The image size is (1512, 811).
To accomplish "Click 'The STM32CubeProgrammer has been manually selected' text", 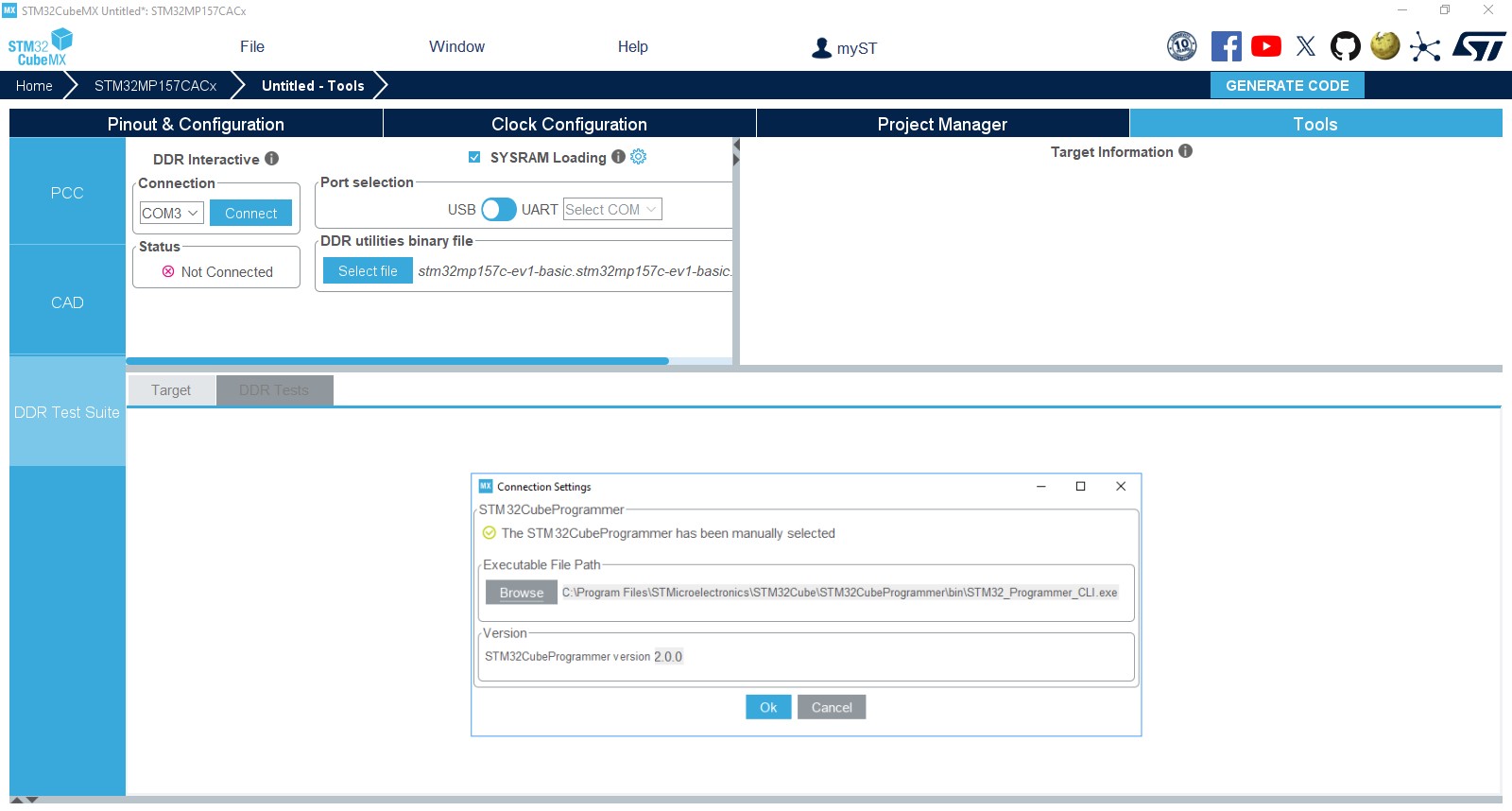I will pos(668,533).
